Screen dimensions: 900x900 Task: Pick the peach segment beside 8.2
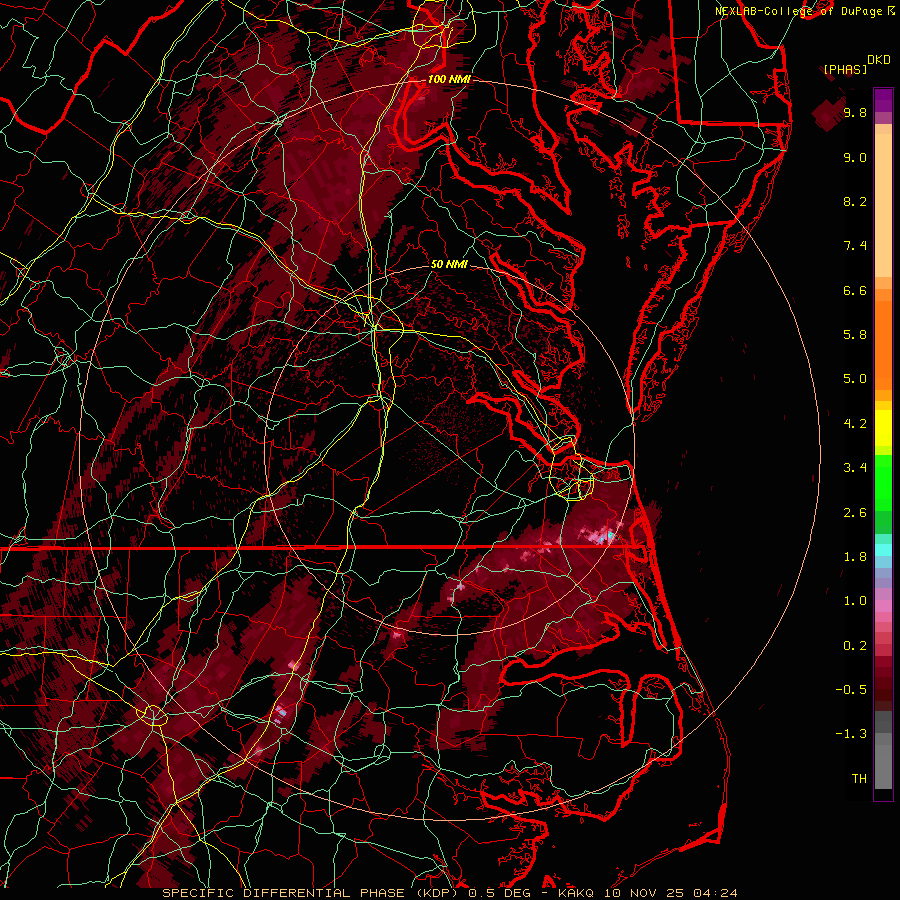883,205
